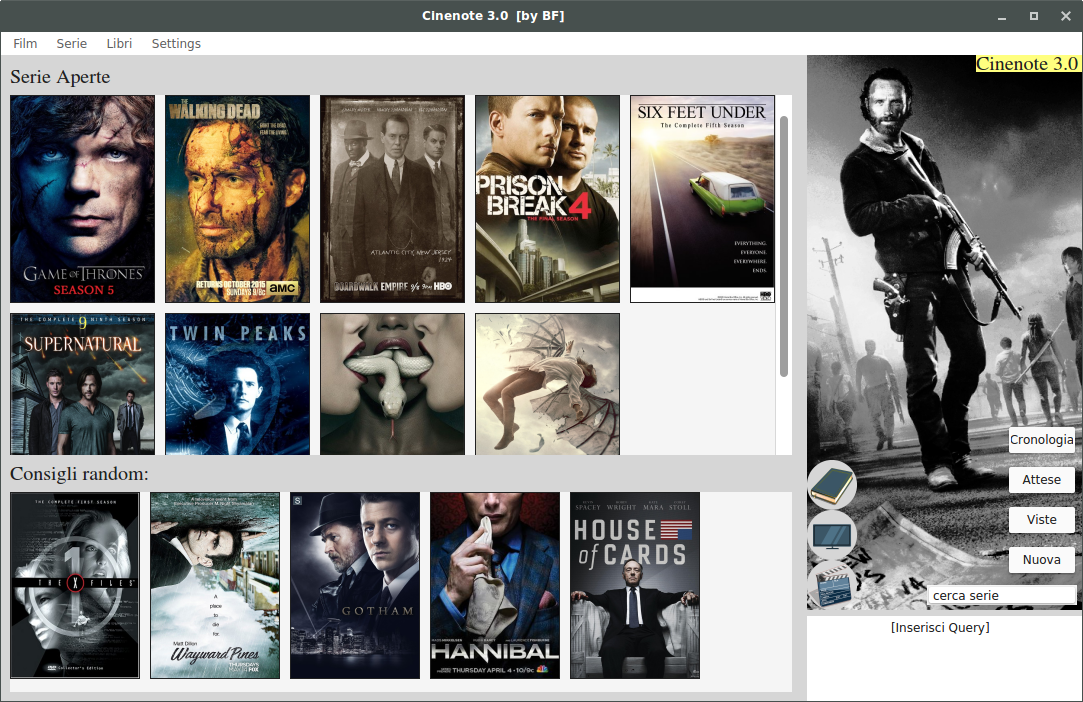The height and width of the screenshot is (702, 1083).
Task: Open the Film menu
Action: [x=25, y=44]
